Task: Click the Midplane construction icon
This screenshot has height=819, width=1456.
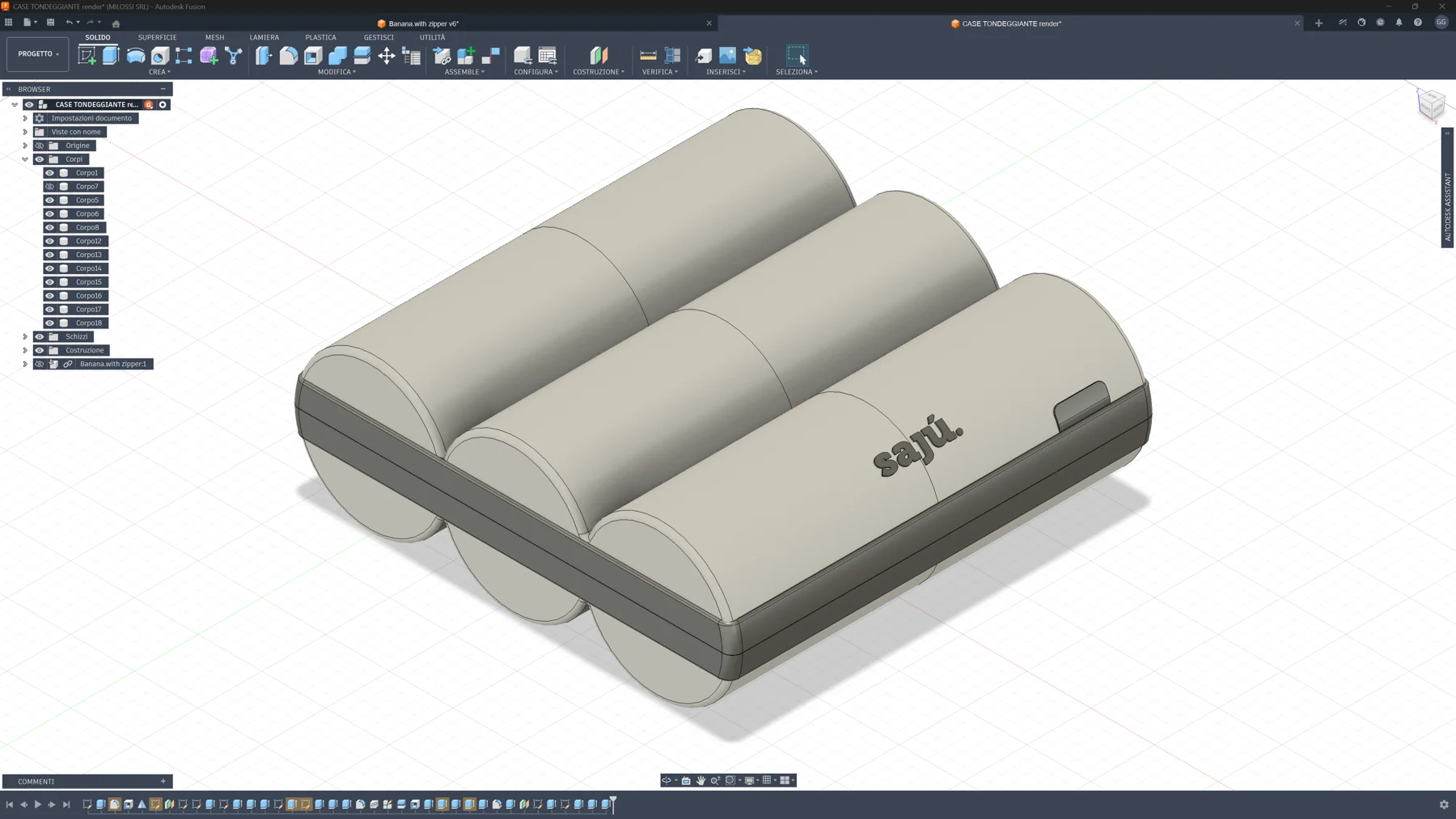Action: pyautogui.click(x=599, y=55)
